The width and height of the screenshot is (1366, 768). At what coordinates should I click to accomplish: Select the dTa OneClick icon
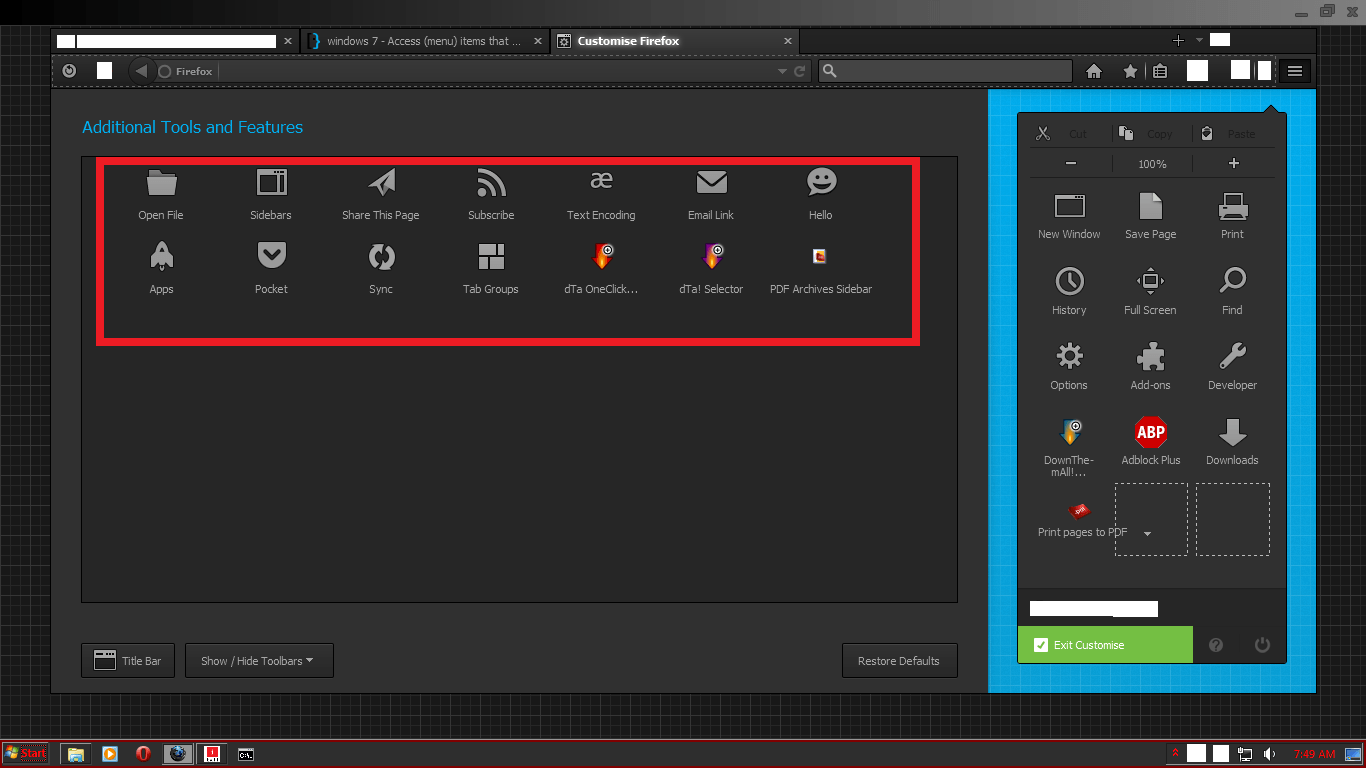click(602, 256)
